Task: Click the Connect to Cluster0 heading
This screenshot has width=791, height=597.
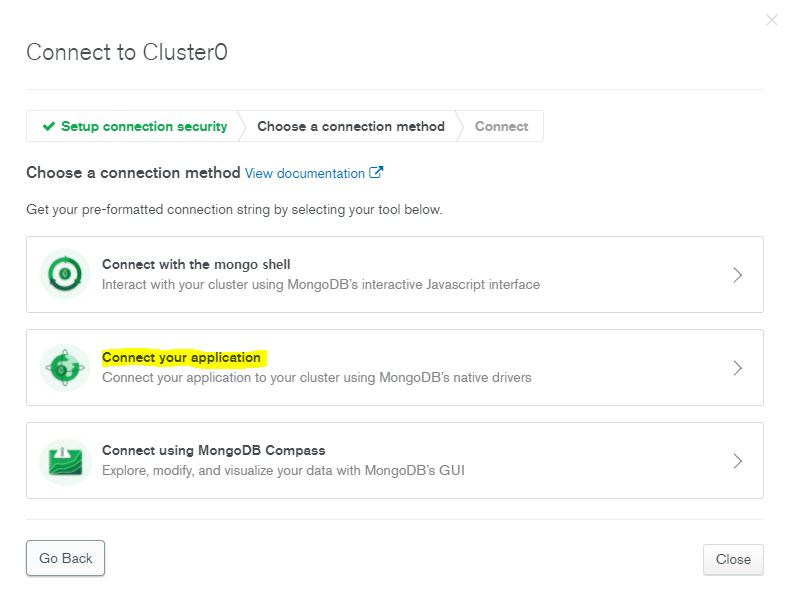Action: point(127,52)
